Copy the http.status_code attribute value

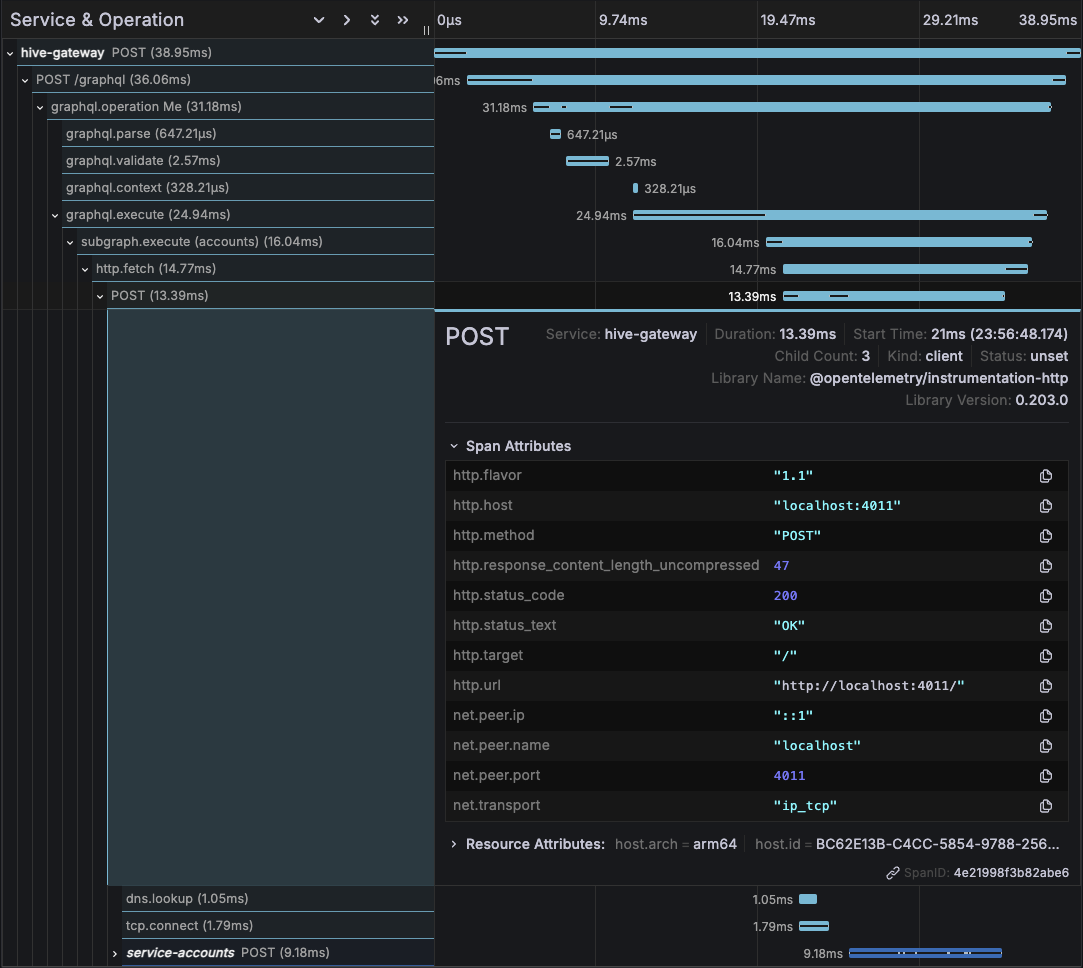pos(1046,595)
